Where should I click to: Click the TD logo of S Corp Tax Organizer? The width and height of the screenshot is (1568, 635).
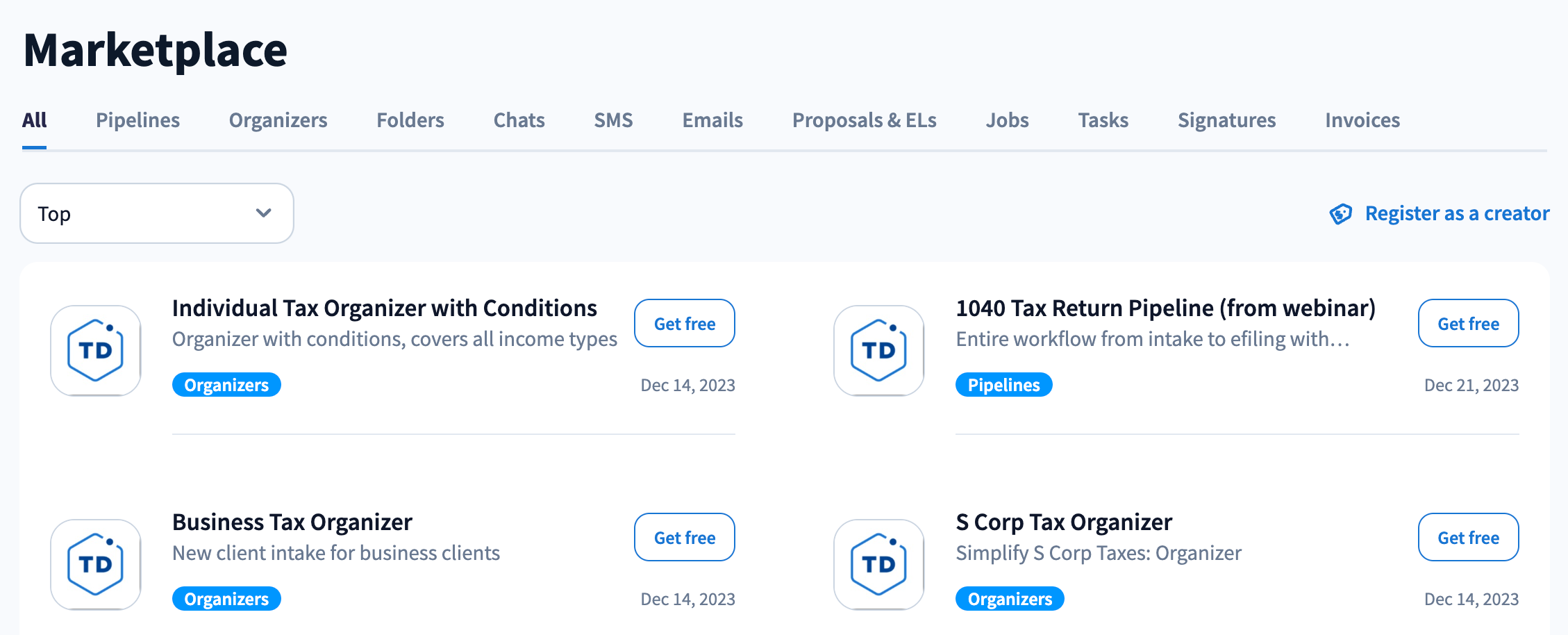coord(879,564)
